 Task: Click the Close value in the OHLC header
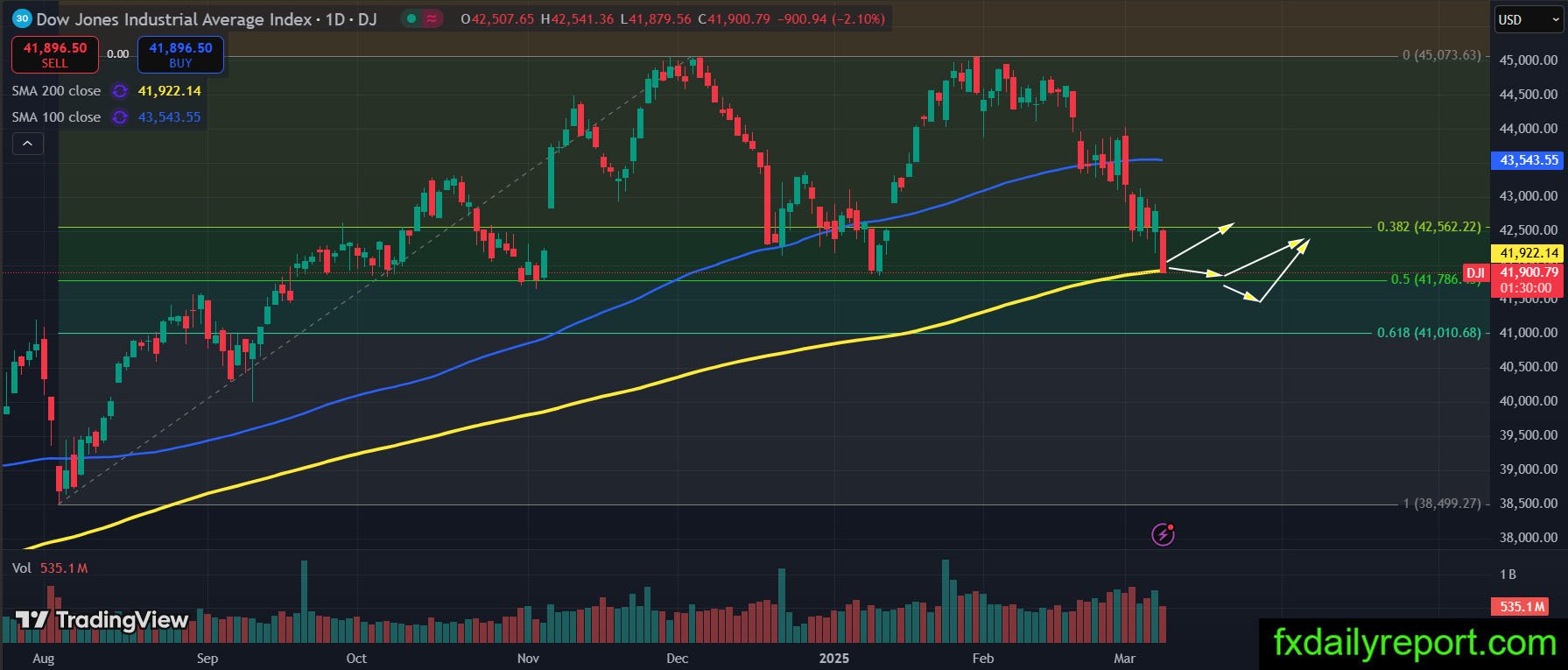[x=741, y=18]
